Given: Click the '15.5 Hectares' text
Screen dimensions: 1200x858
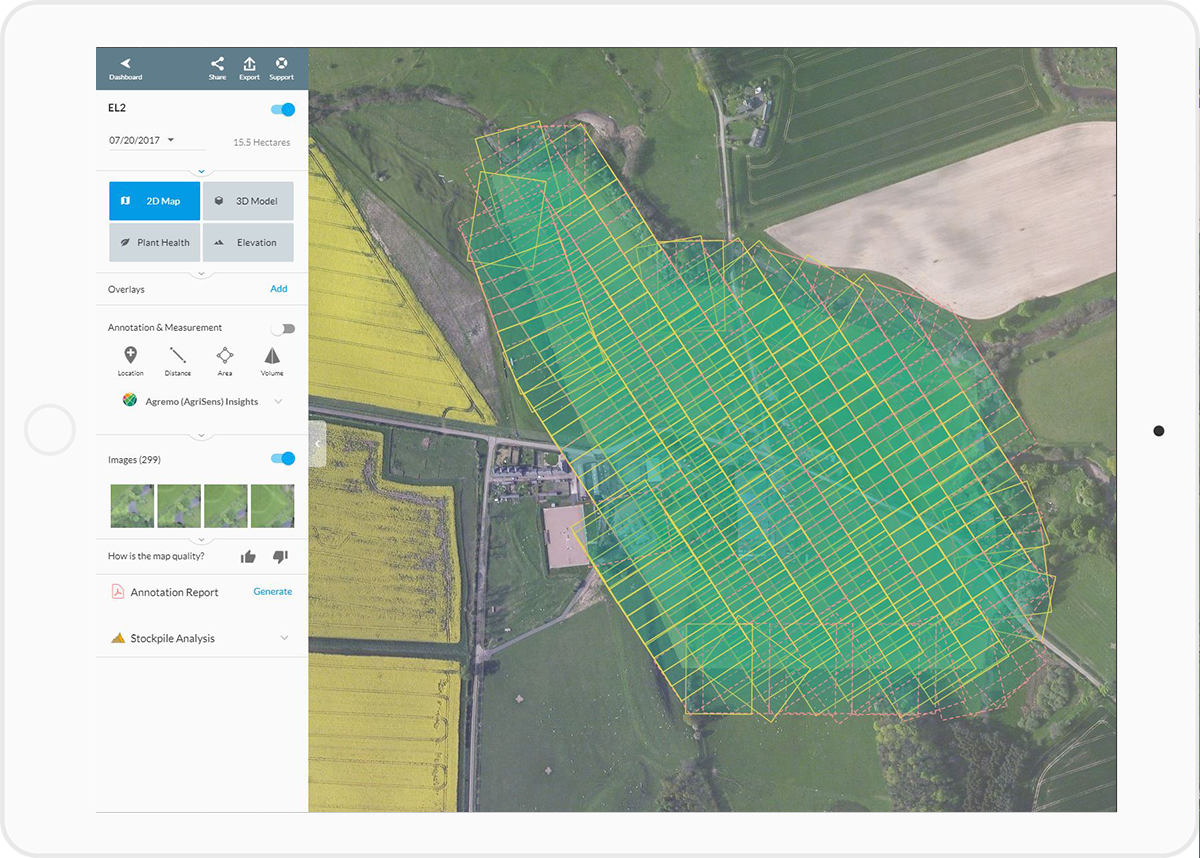Looking at the screenshot, I should coord(262,143).
